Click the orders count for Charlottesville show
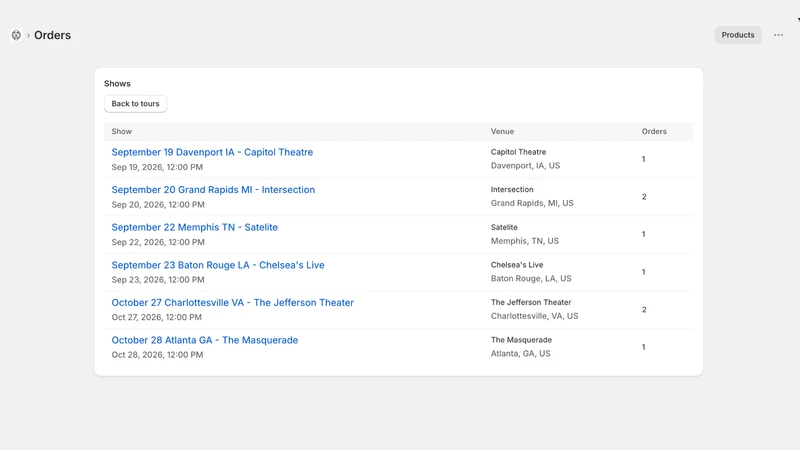Viewport: 800px width, 450px height. 644,310
